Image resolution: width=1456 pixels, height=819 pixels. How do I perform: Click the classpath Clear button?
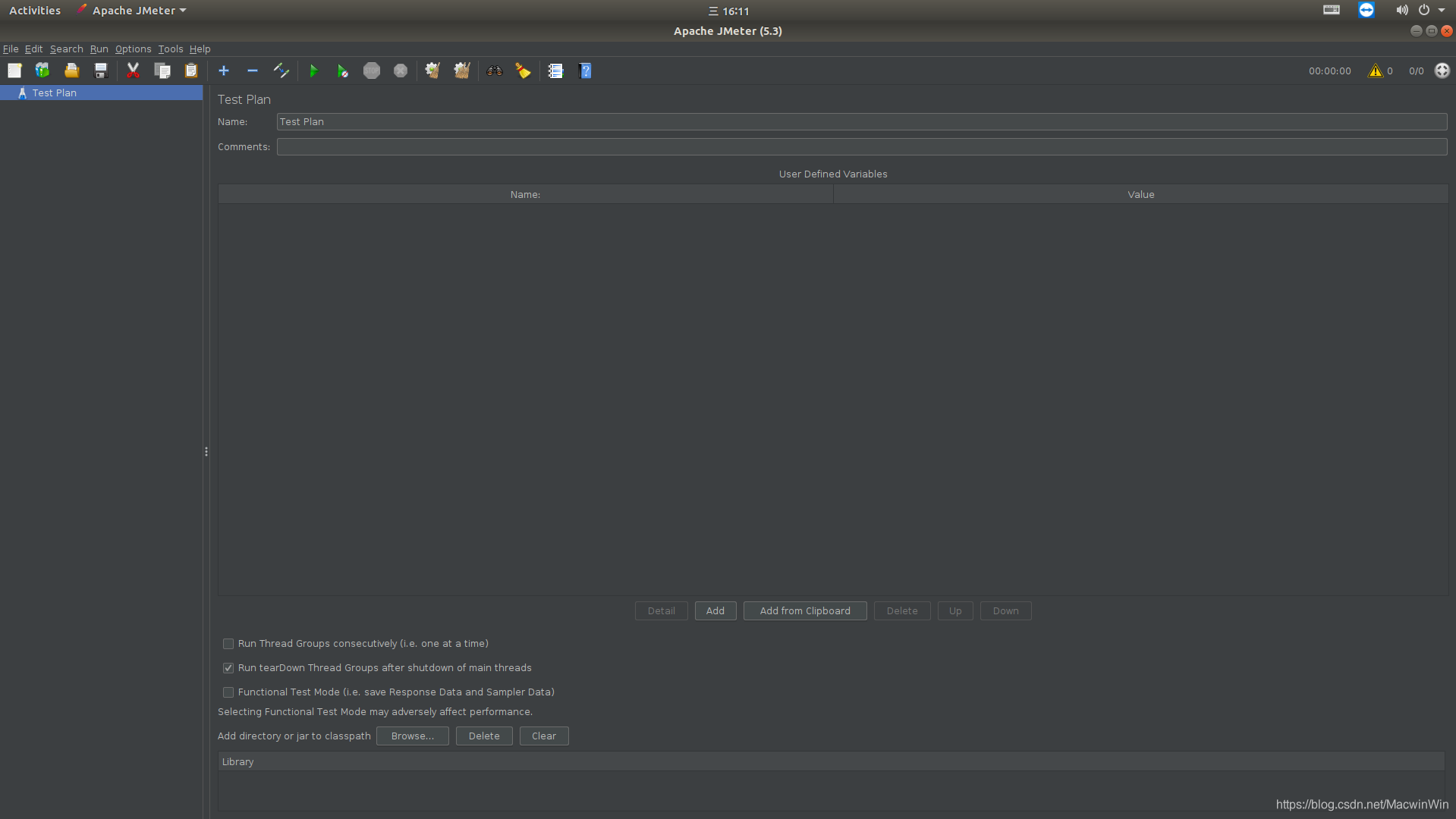click(544, 736)
